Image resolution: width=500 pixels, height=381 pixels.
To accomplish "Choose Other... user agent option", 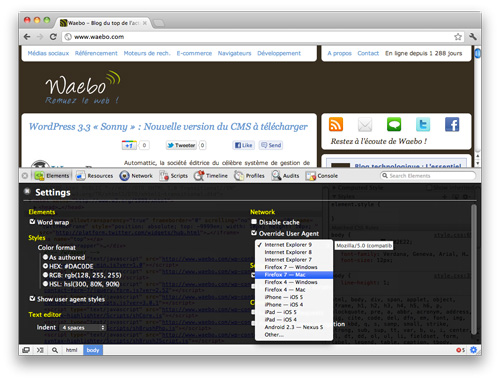I will click(294, 335).
